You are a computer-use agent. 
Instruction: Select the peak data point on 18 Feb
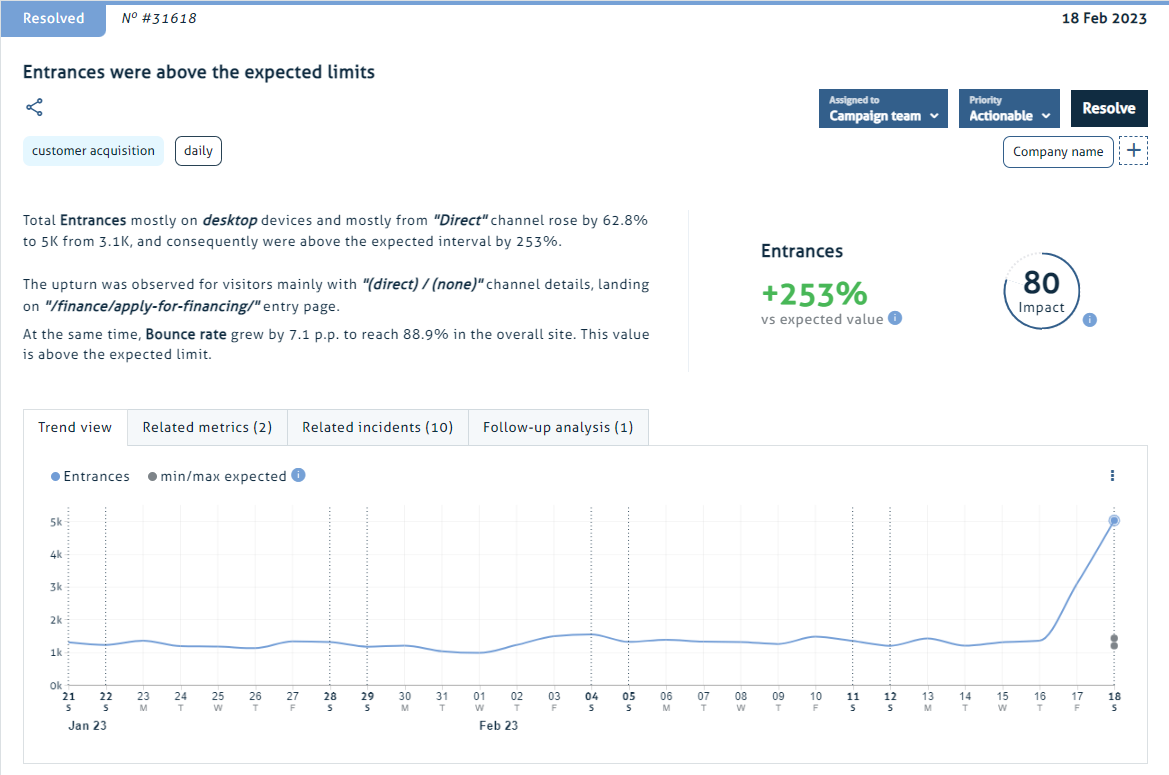tap(1114, 520)
